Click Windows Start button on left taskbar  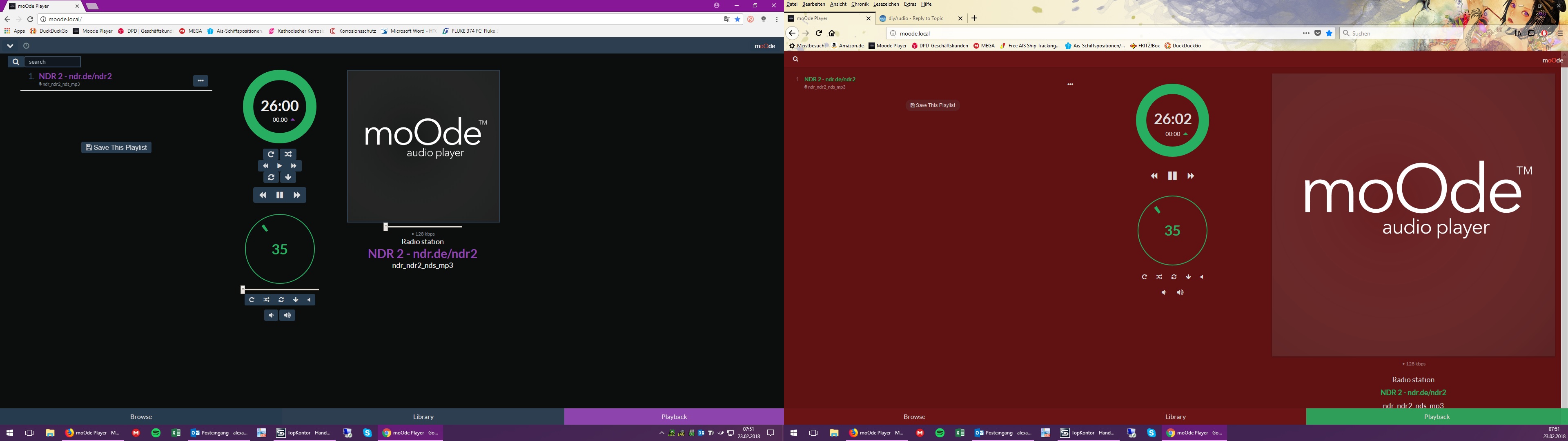(10, 433)
